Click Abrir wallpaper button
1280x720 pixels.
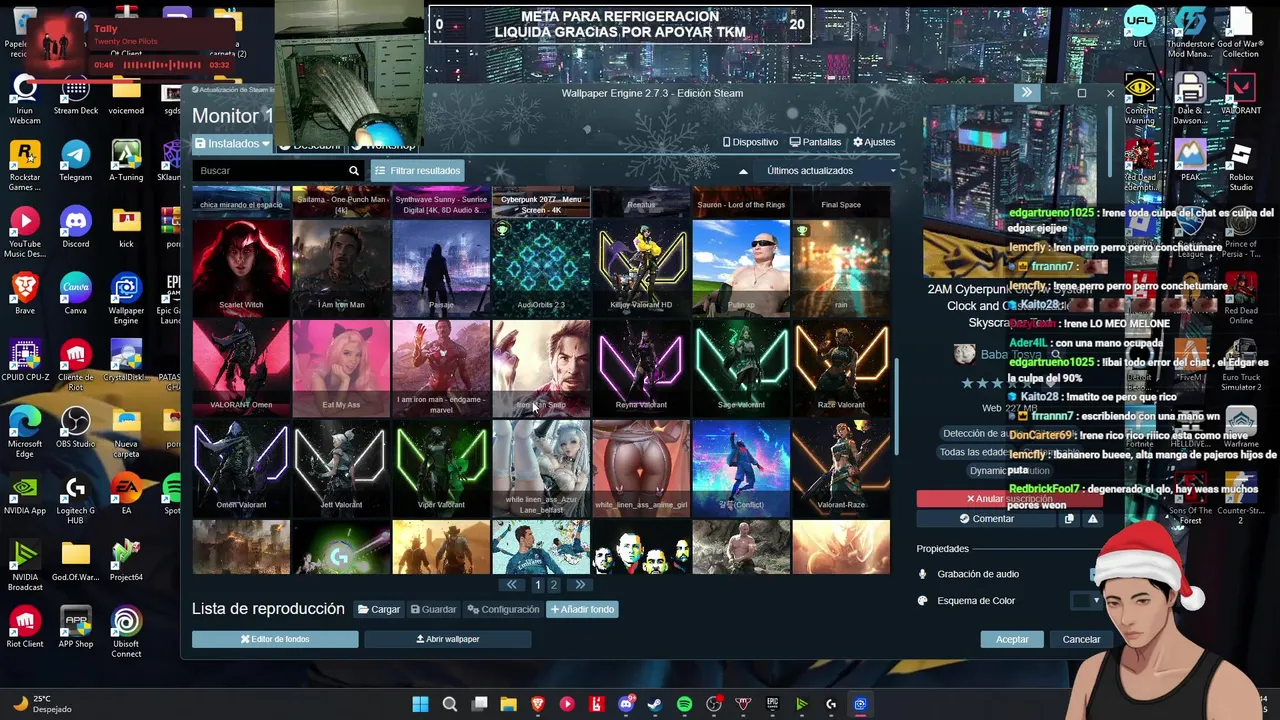[x=448, y=639]
